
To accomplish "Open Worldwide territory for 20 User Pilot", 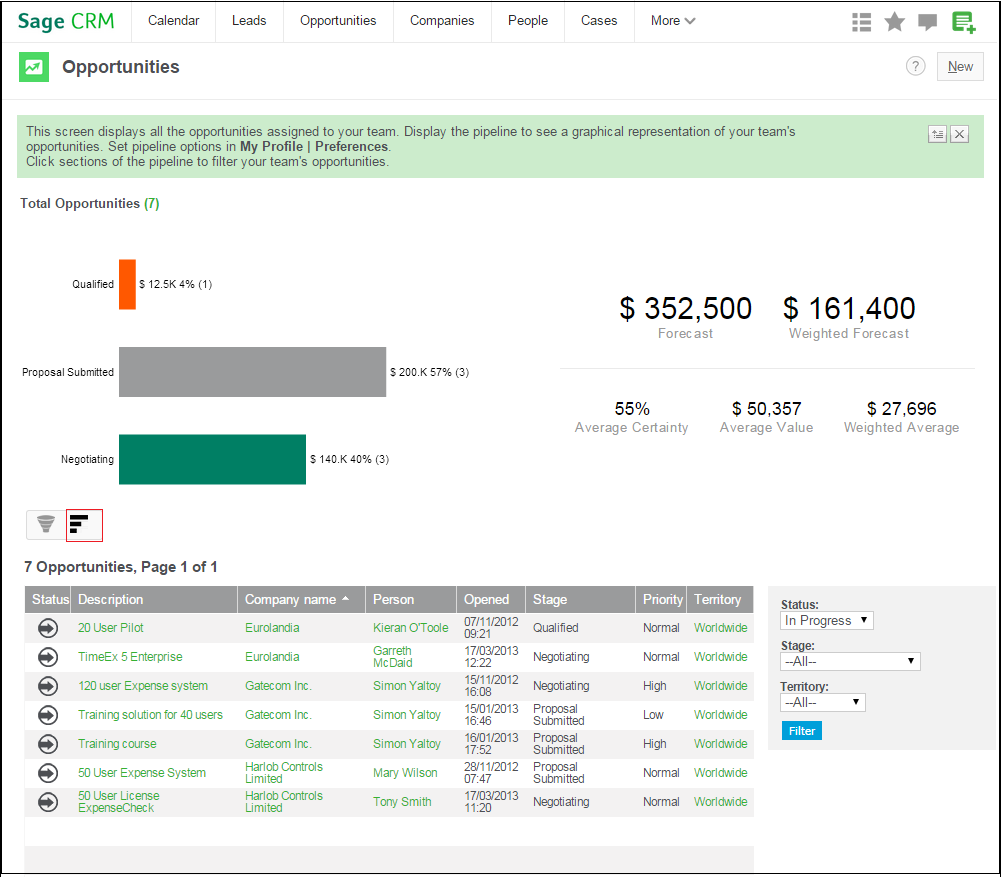I will coord(720,628).
